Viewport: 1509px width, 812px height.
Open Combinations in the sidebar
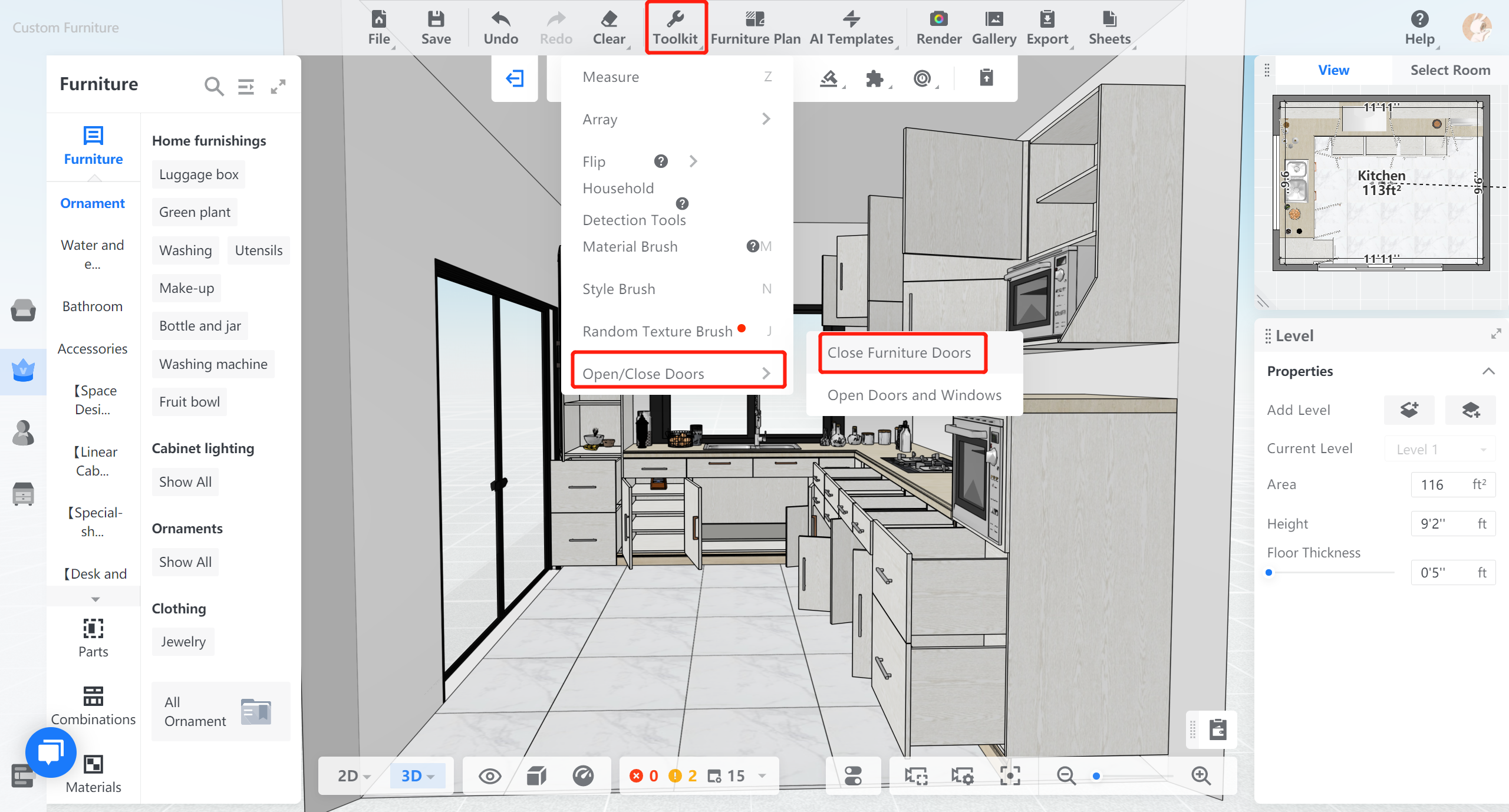(93, 705)
